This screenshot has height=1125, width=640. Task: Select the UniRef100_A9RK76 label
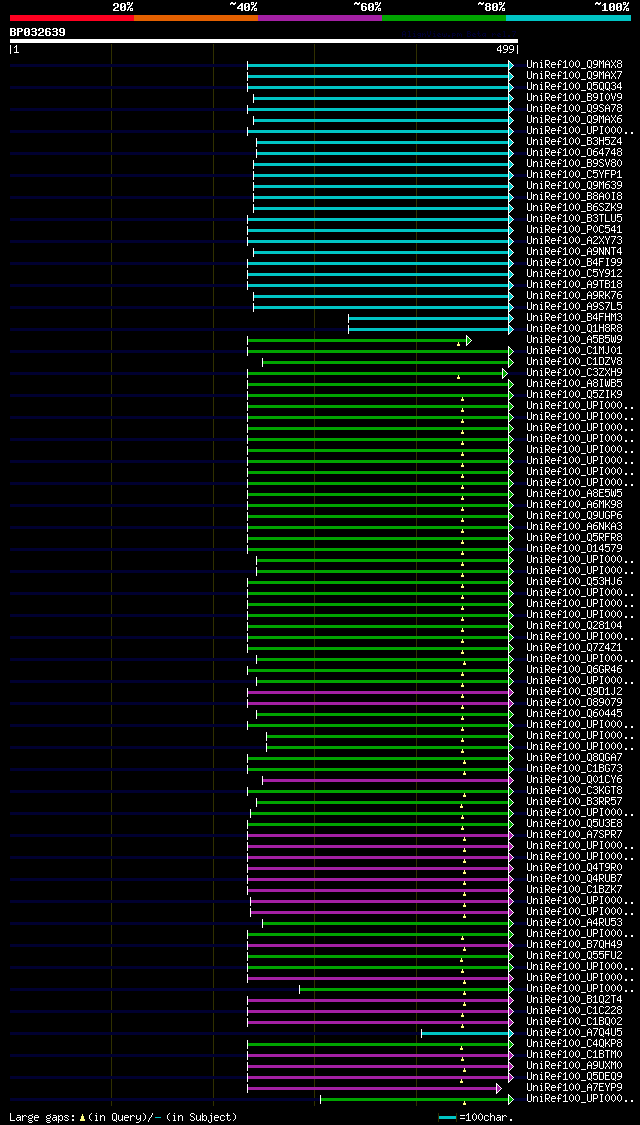coord(574,296)
